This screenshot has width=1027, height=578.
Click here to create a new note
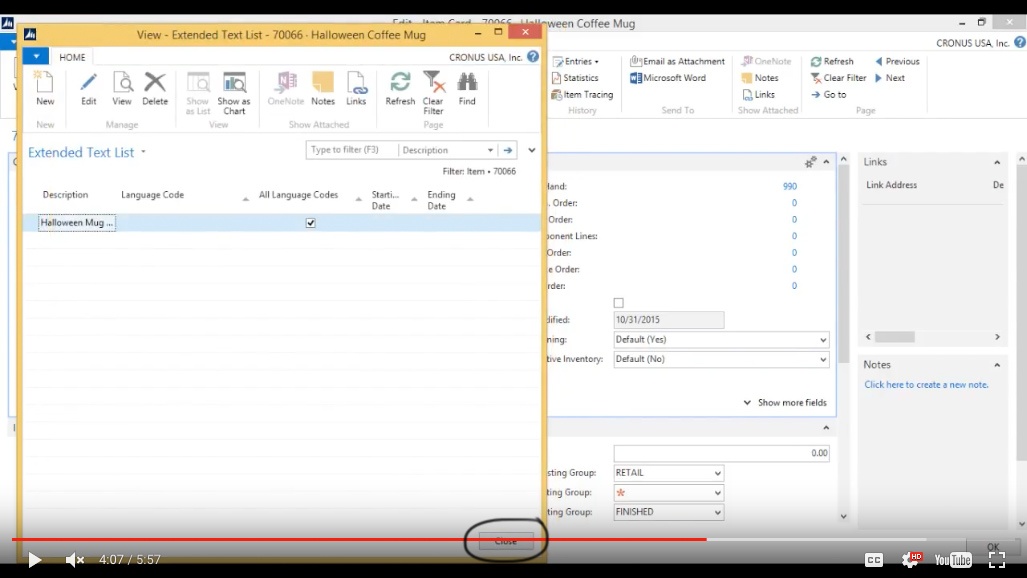click(x=926, y=385)
